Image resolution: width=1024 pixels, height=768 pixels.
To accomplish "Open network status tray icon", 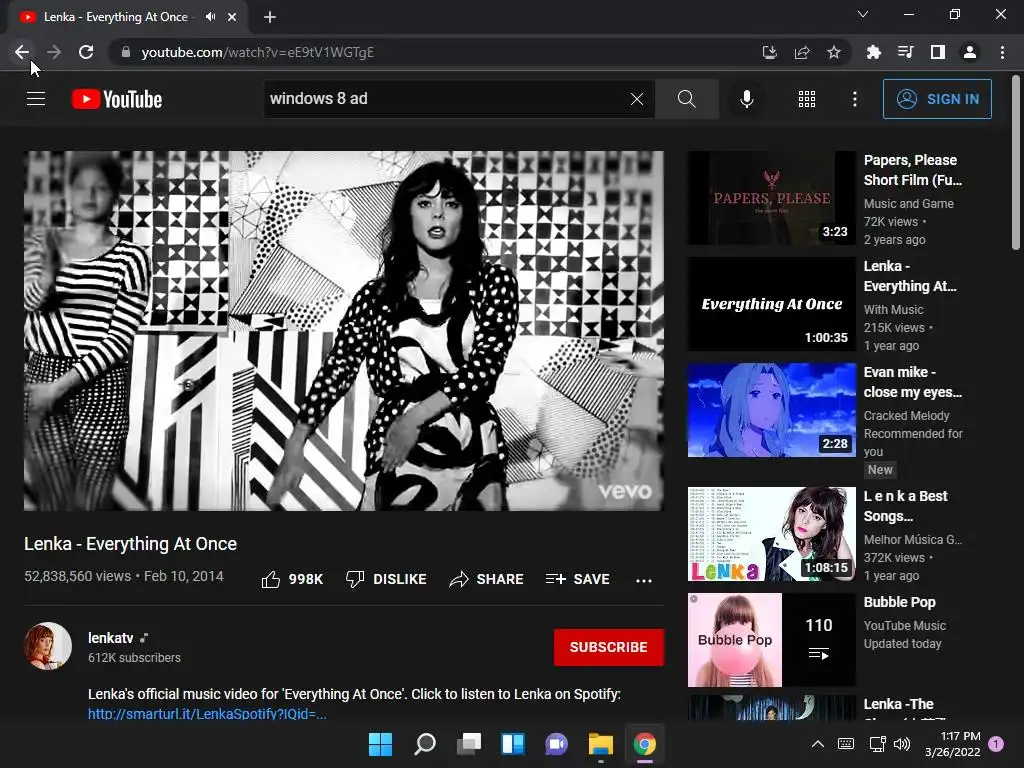I will click(x=877, y=744).
